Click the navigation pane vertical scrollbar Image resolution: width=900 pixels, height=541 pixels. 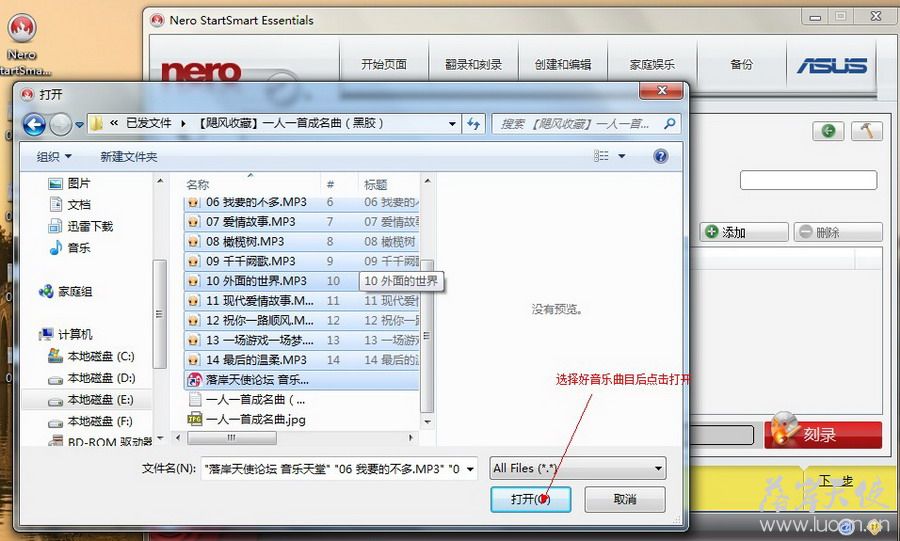coord(160,313)
